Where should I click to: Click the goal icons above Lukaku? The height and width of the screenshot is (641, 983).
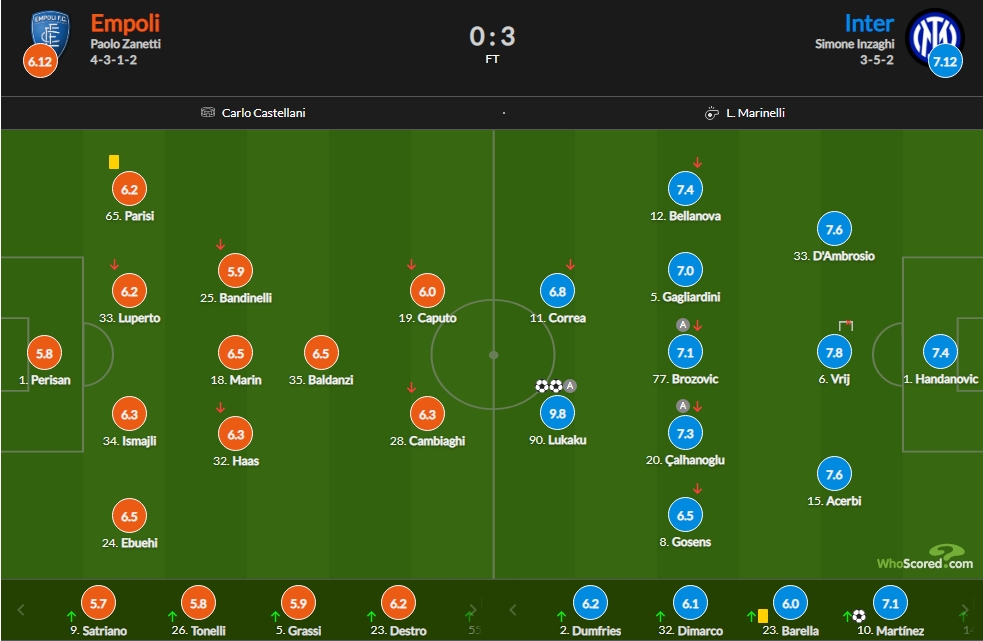tap(549, 386)
